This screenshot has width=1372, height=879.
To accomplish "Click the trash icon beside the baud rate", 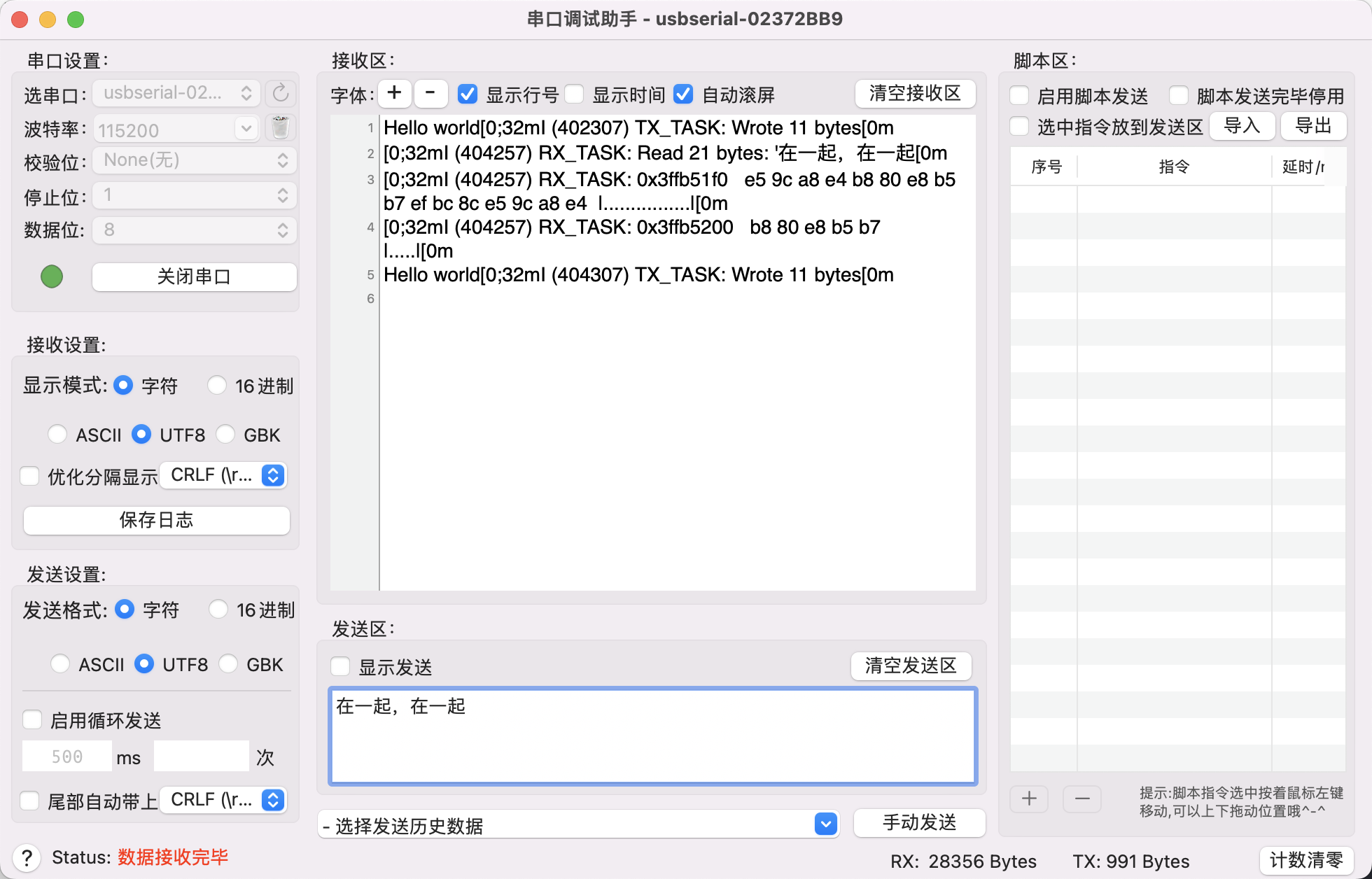I will pos(280,127).
